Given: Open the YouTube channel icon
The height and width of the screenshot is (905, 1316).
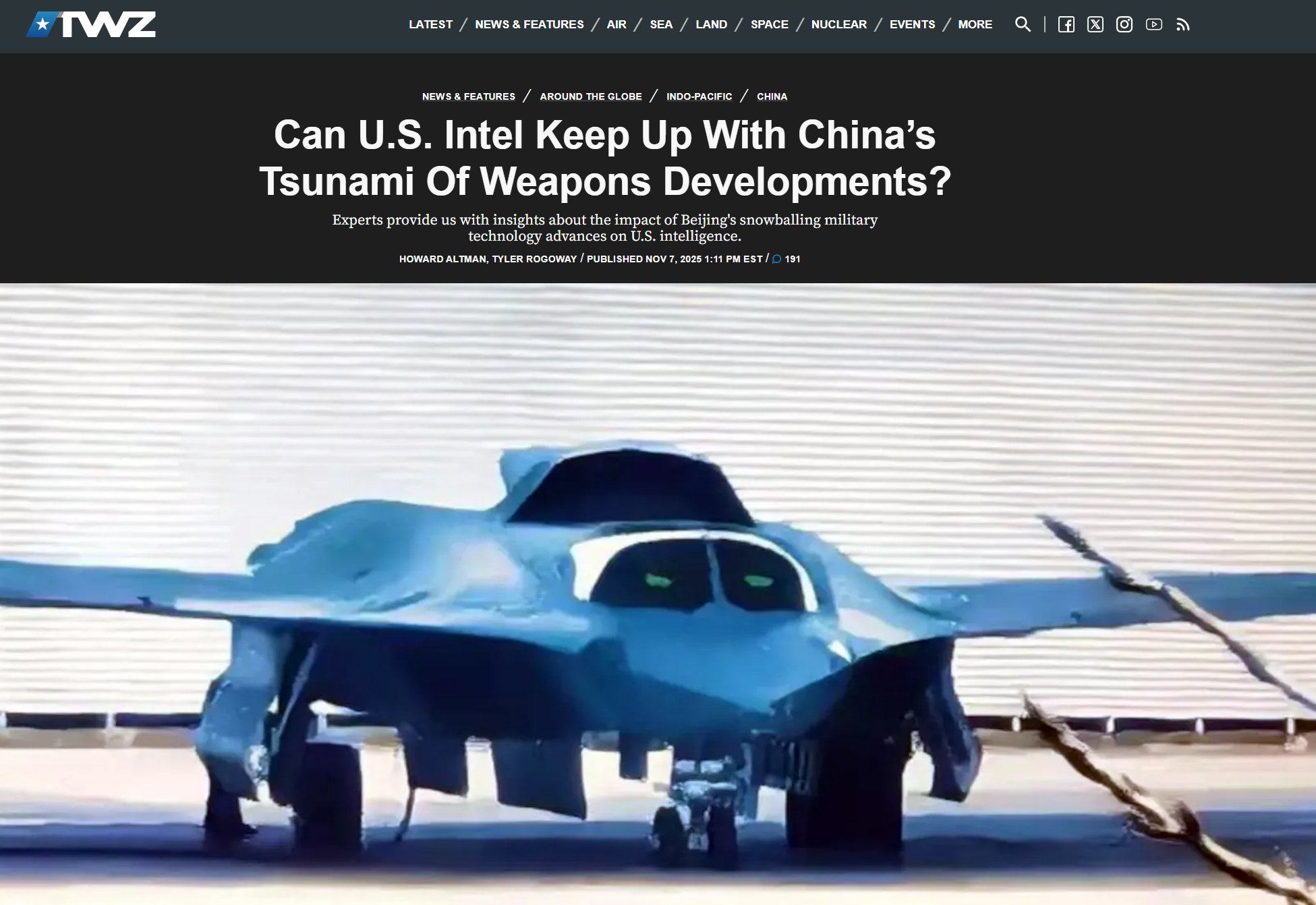Looking at the screenshot, I should coord(1153,25).
